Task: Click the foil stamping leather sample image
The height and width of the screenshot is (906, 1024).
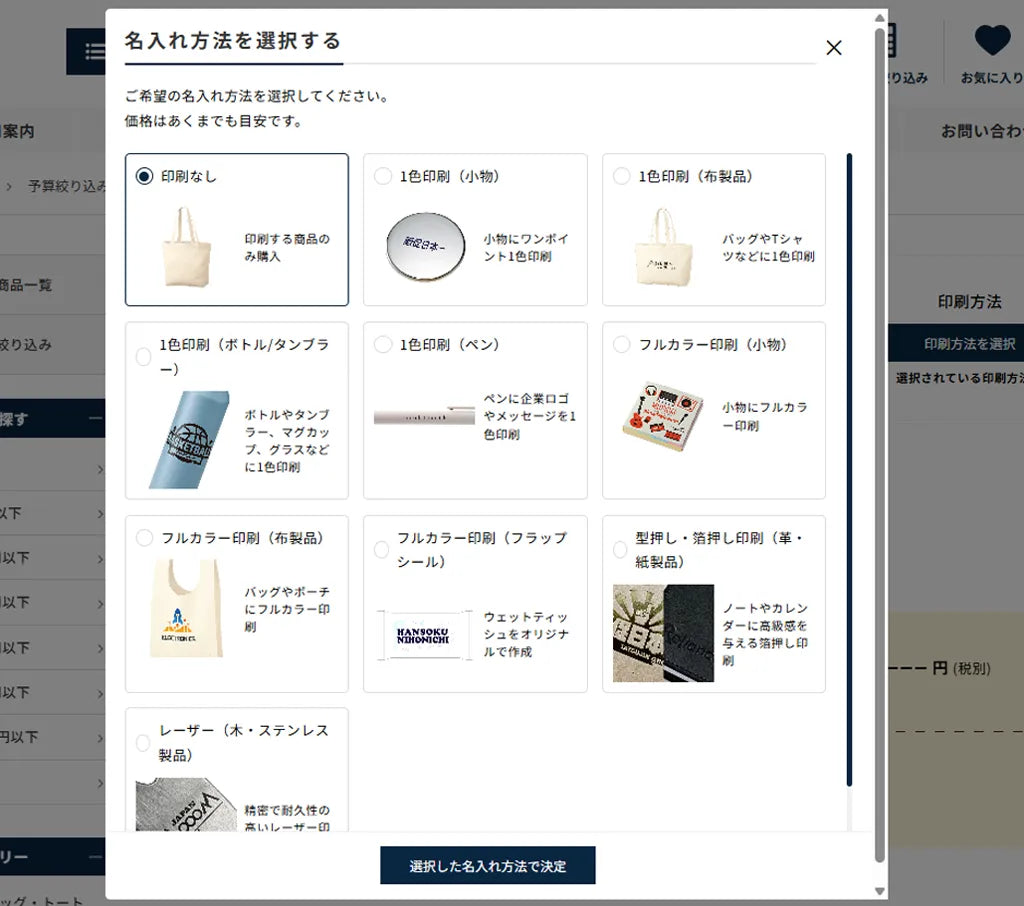Action: [x=663, y=633]
